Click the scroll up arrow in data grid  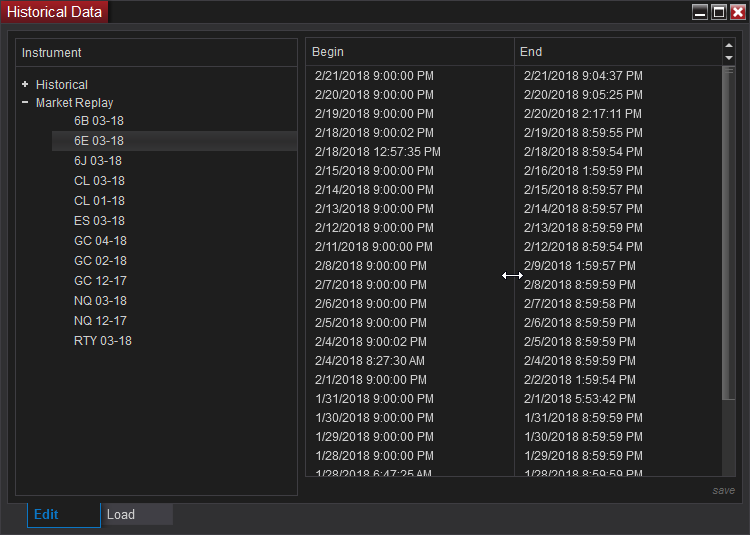728,45
